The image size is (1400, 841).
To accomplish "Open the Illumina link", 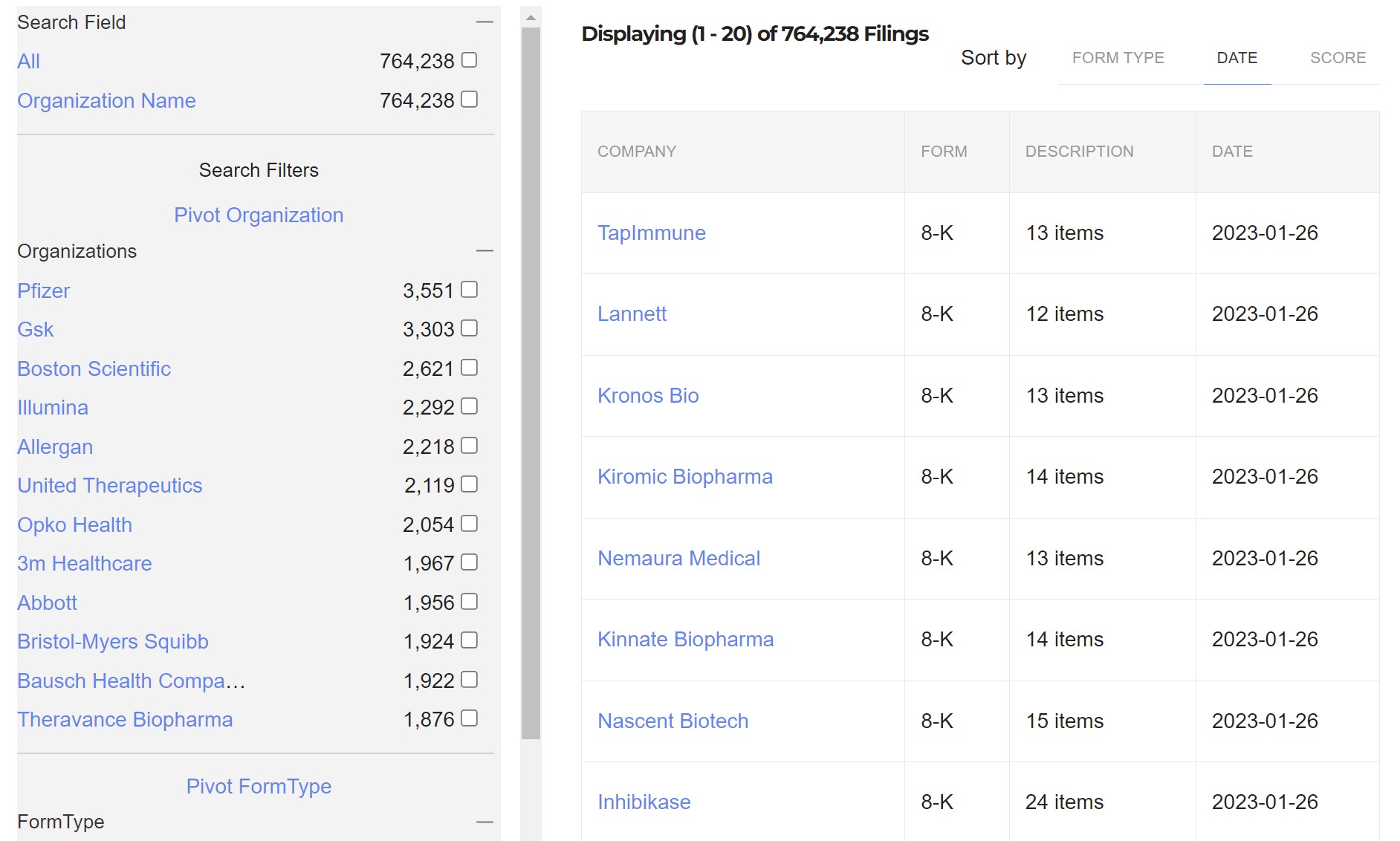I will click(x=52, y=407).
